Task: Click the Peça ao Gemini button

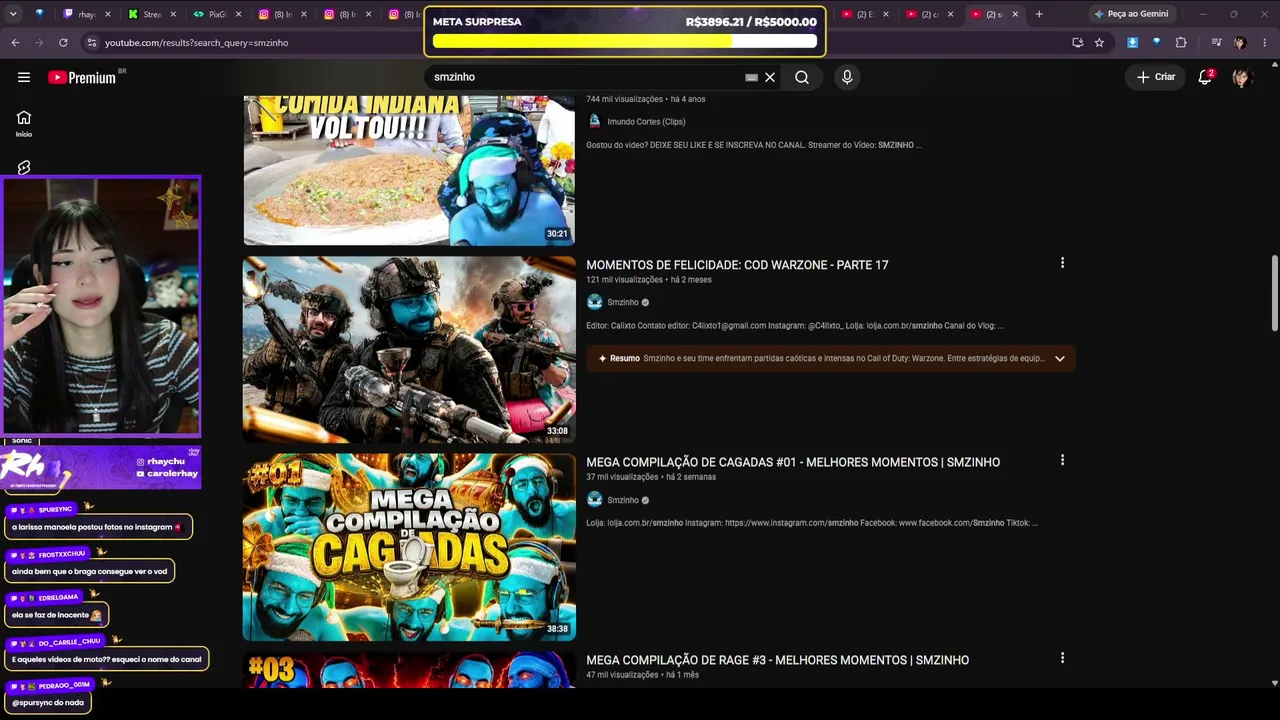Action: click(1131, 14)
